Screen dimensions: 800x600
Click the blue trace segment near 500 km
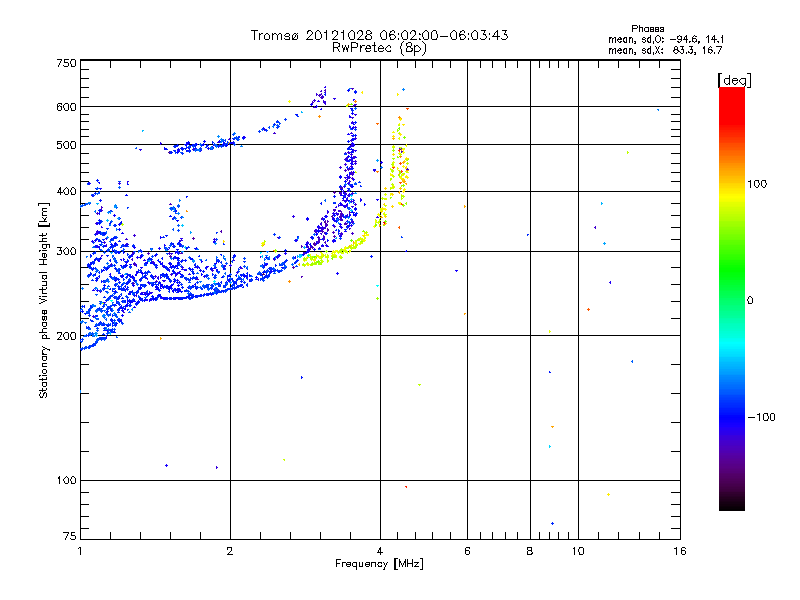(x=204, y=145)
